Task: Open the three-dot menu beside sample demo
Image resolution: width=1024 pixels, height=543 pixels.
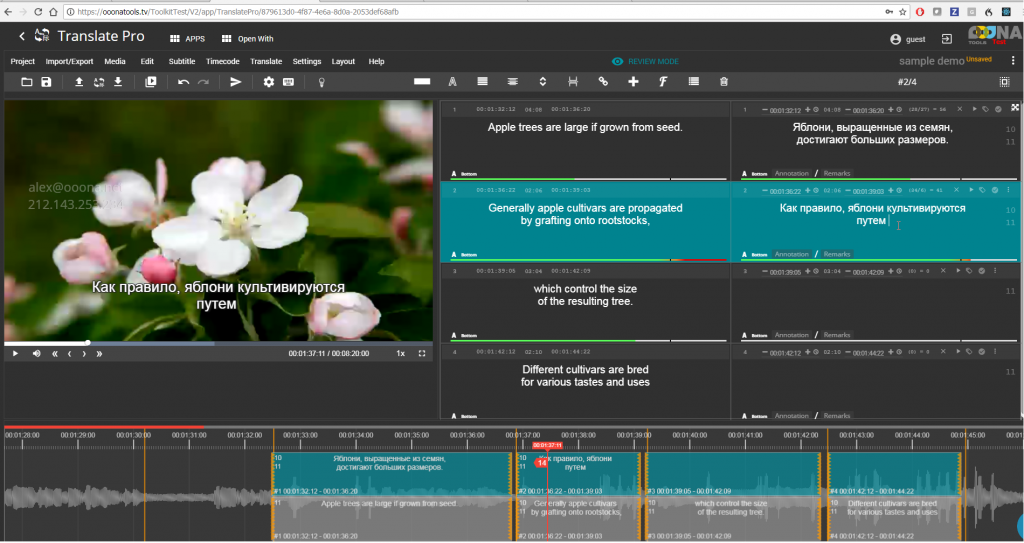Action: tap(1013, 61)
